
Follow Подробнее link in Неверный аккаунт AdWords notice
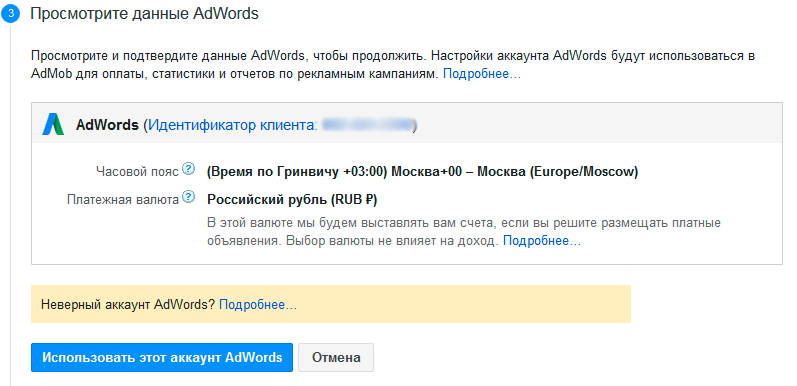(258, 305)
